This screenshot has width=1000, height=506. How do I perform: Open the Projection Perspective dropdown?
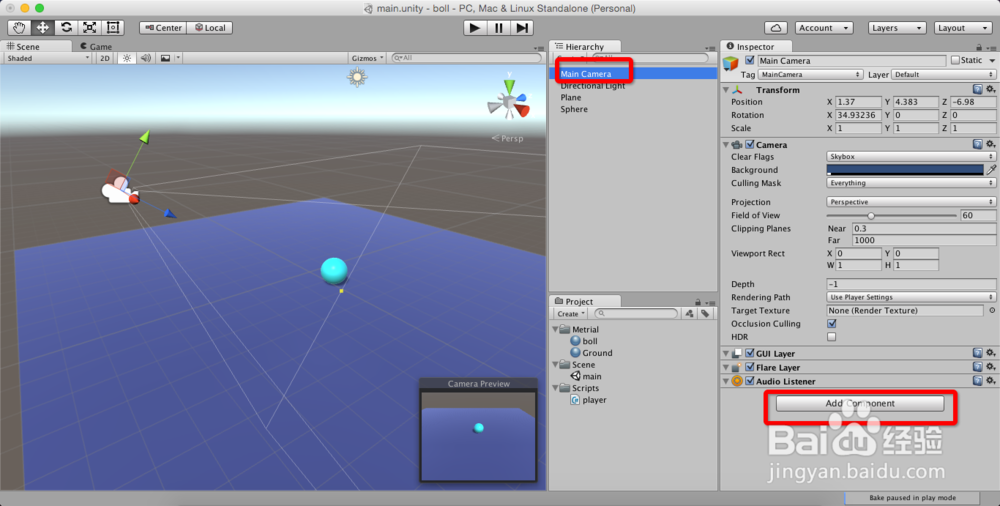pos(911,202)
